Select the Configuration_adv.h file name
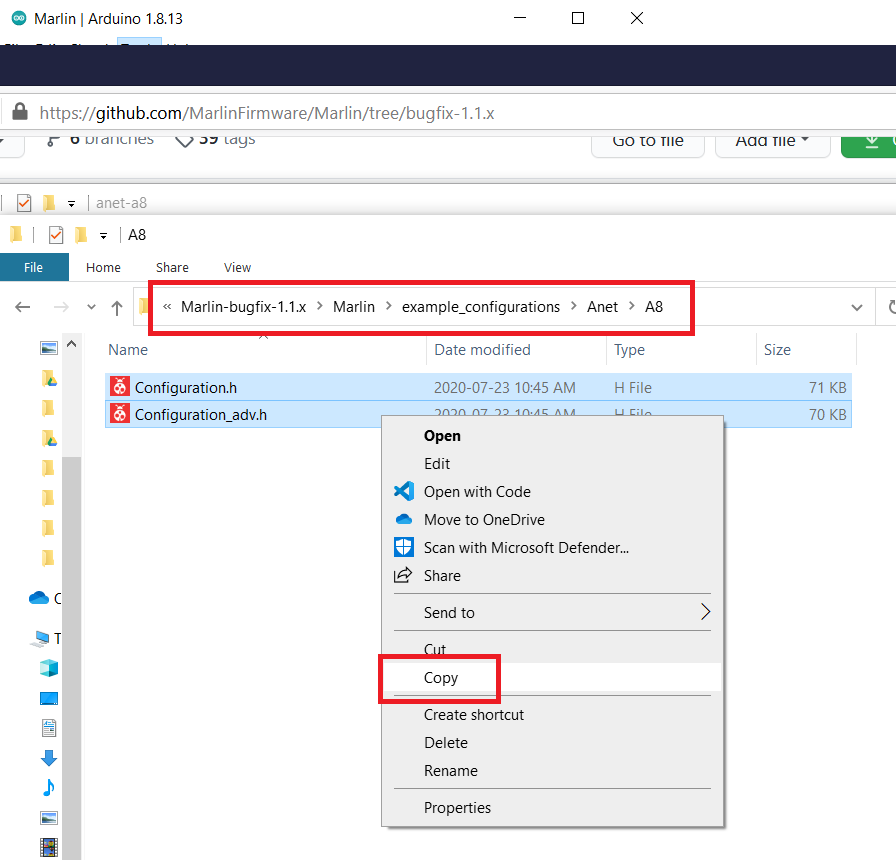896x860 pixels. click(201, 415)
